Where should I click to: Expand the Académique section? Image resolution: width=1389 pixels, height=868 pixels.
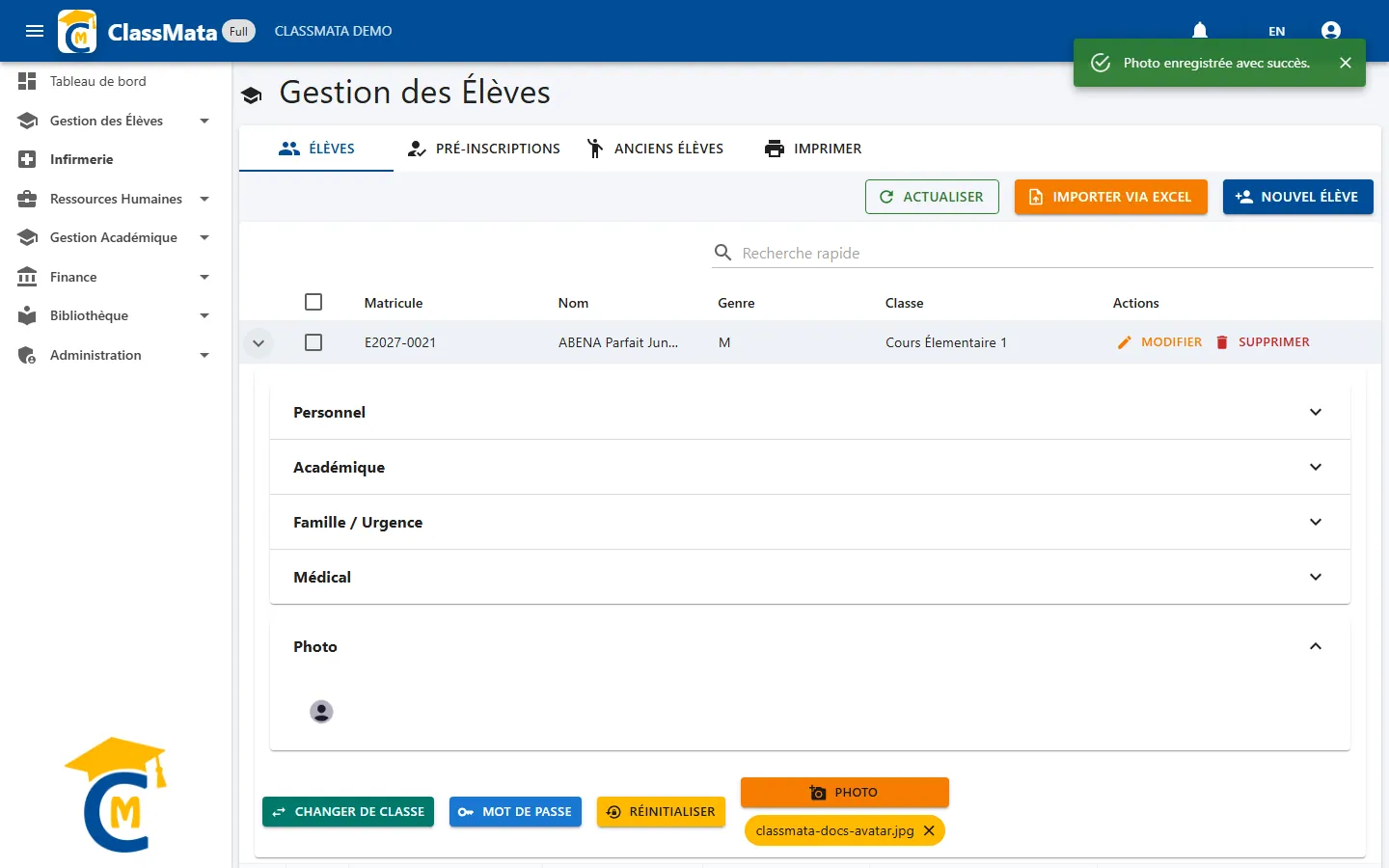(810, 467)
